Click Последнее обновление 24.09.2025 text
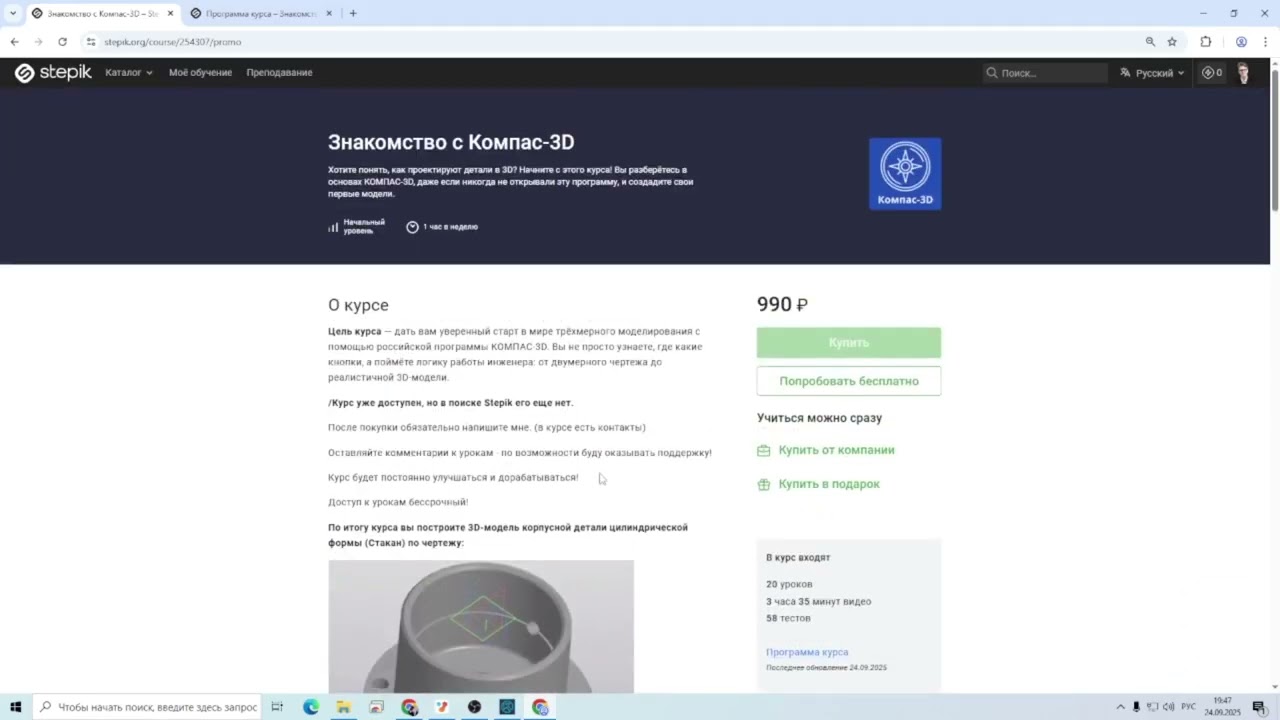This screenshot has width=1280, height=720. point(826,668)
